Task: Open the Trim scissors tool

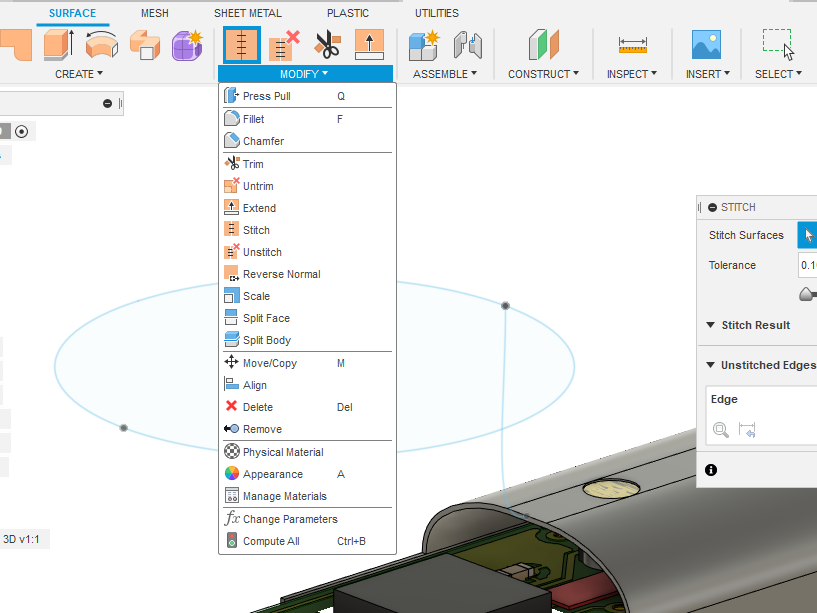Action: (x=327, y=45)
